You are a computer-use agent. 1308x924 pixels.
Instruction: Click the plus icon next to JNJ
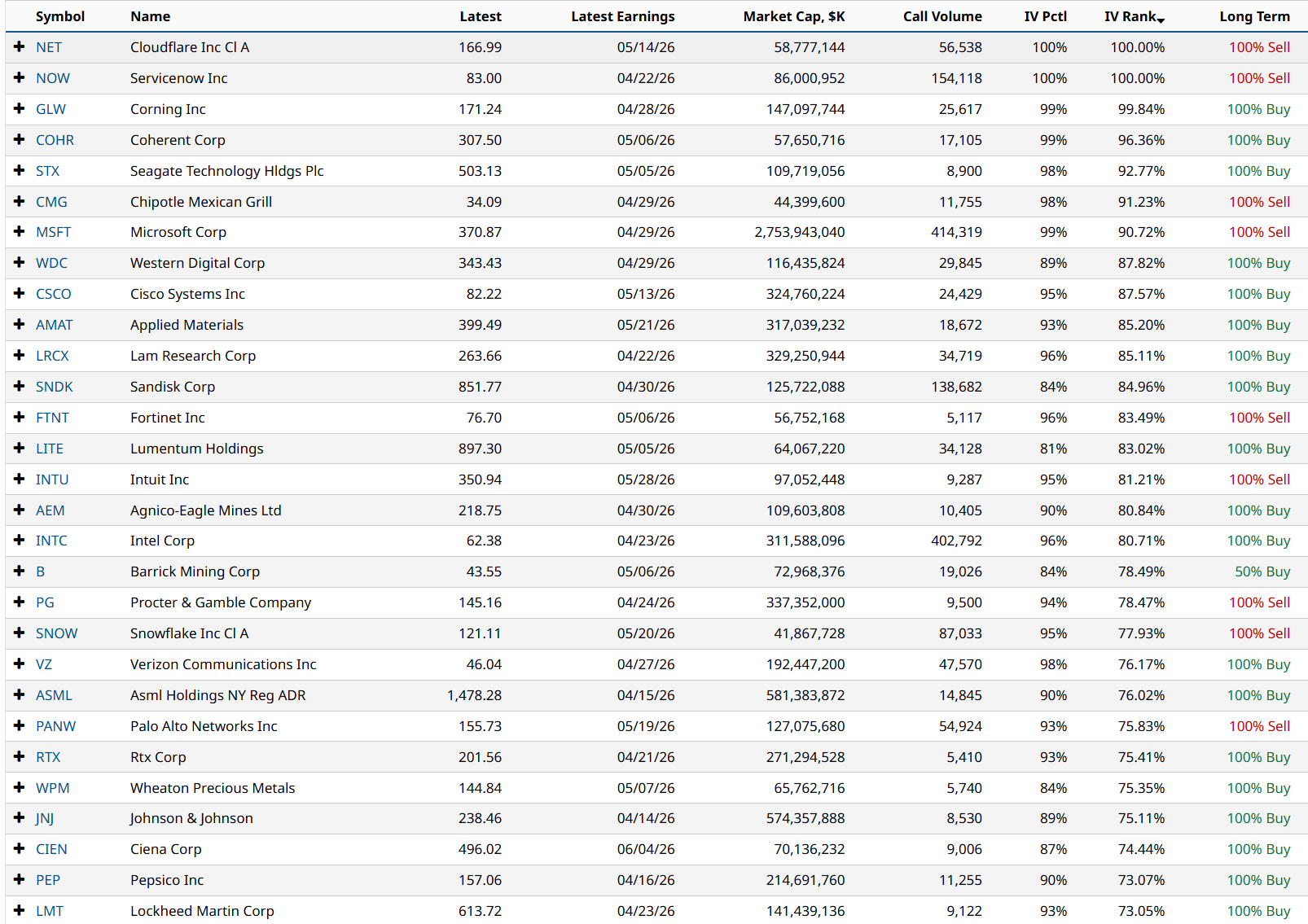coord(19,818)
